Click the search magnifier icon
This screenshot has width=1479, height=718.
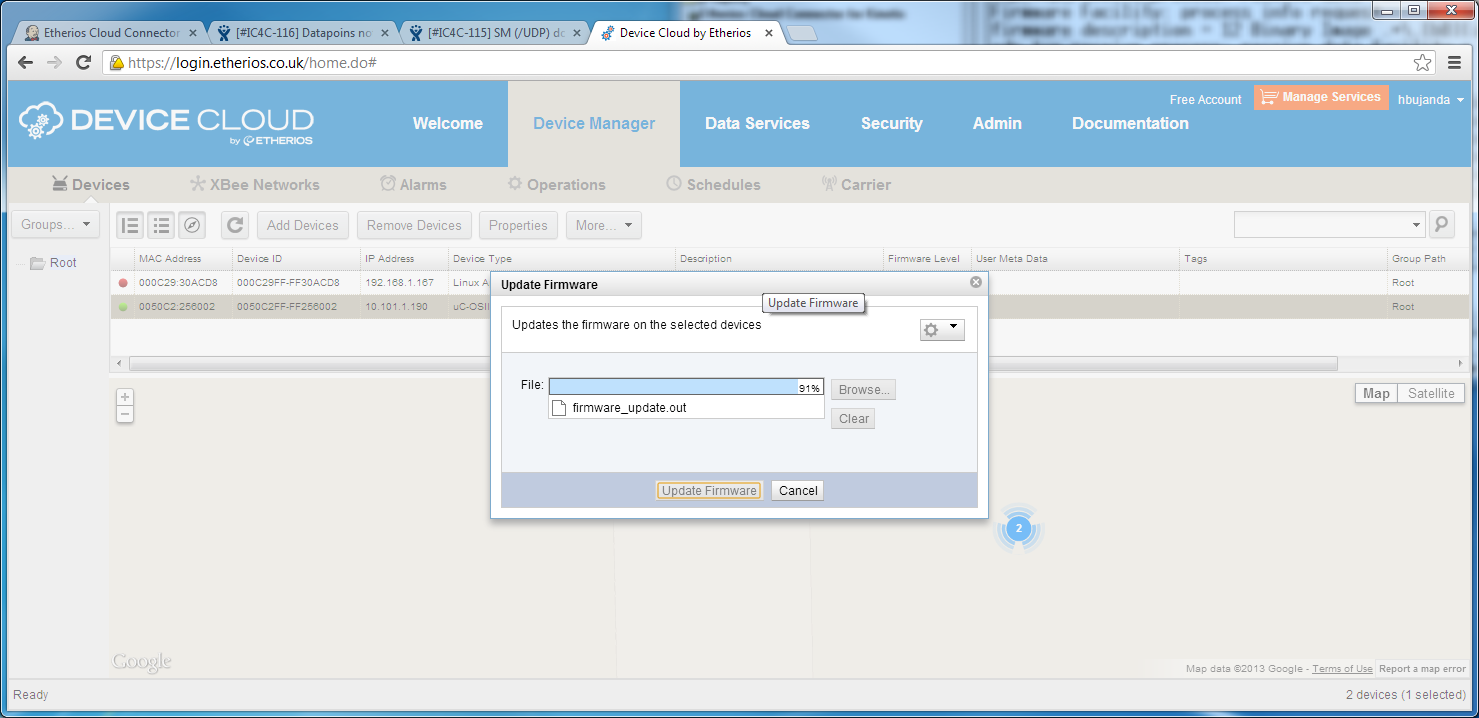[x=1441, y=225]
